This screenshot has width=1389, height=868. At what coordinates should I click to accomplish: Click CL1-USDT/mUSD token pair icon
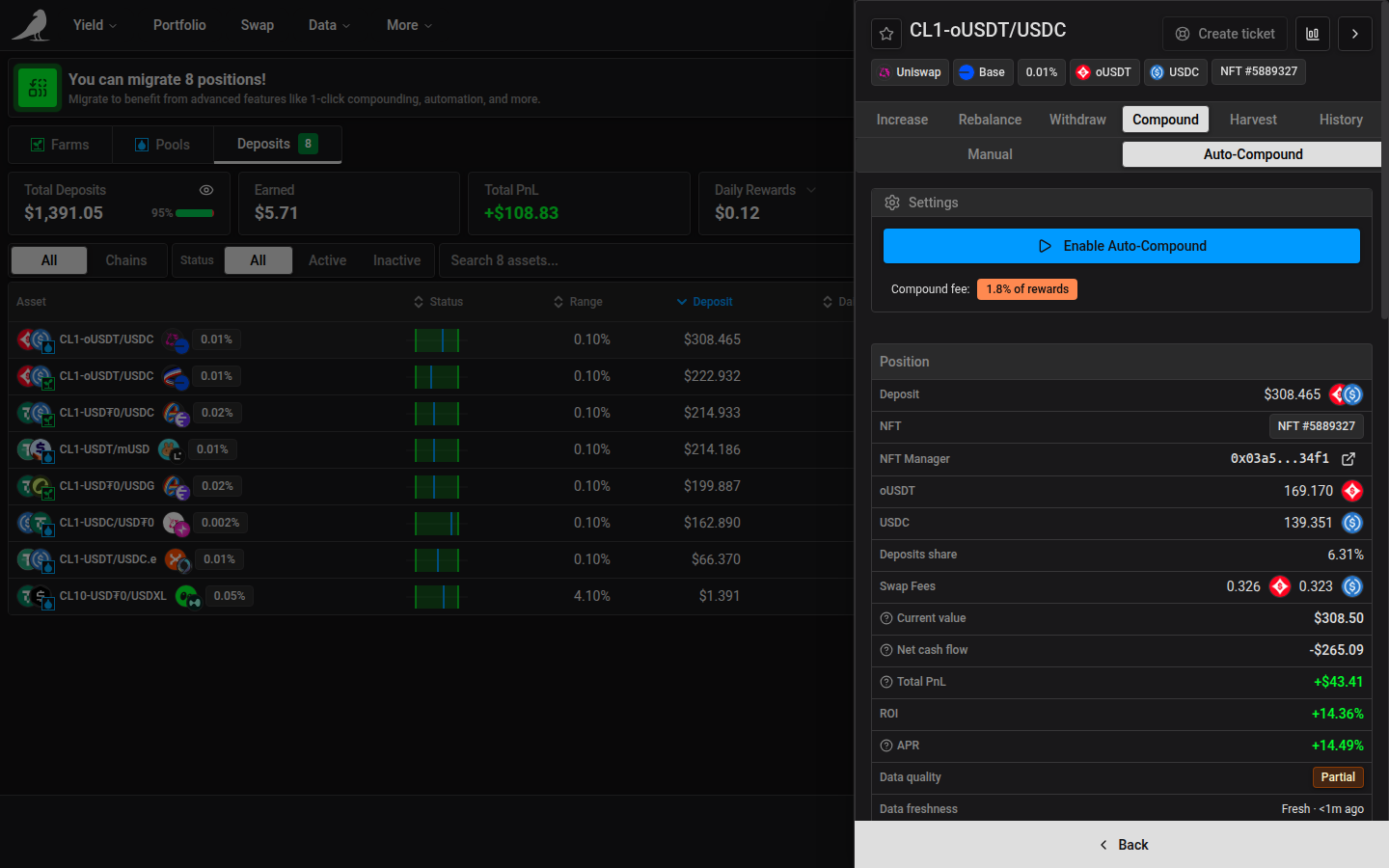(35, 449)
